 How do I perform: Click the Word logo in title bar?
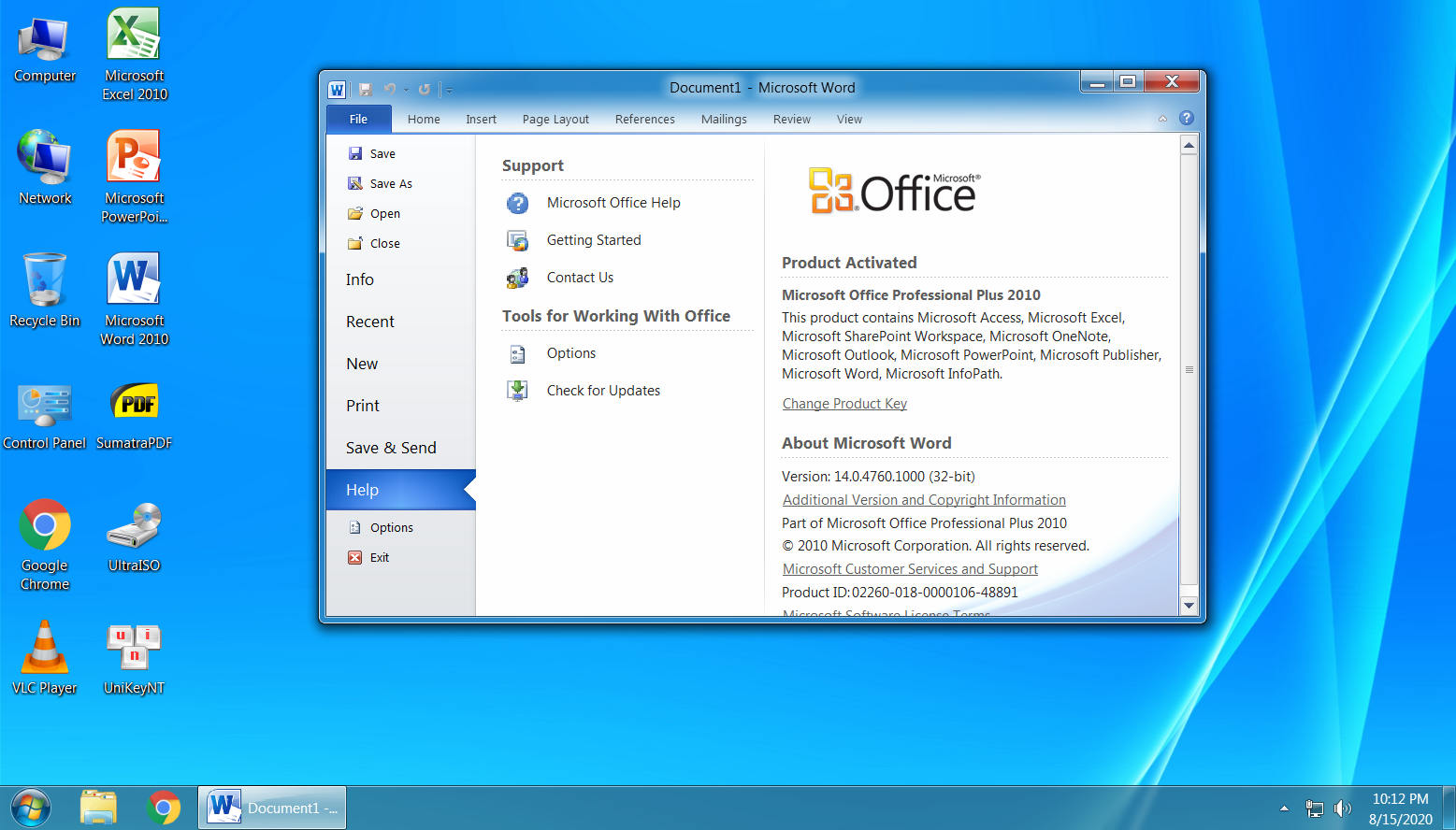tap(337, 90)
